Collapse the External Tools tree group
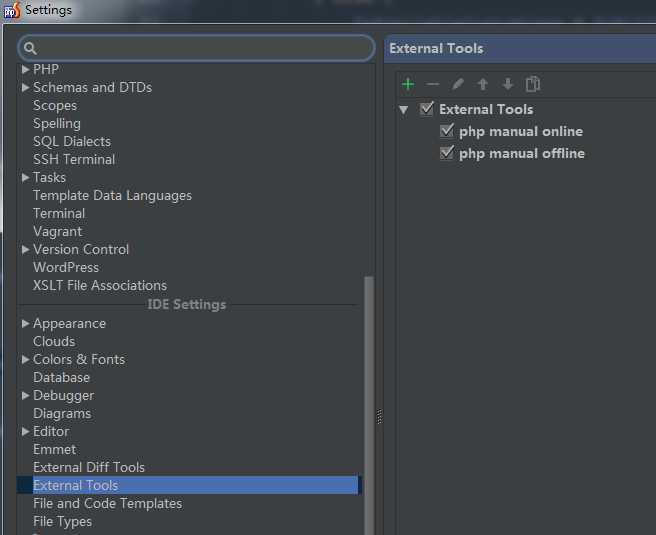The width and height of the screenshot is (656, 535). coord(404,110)
